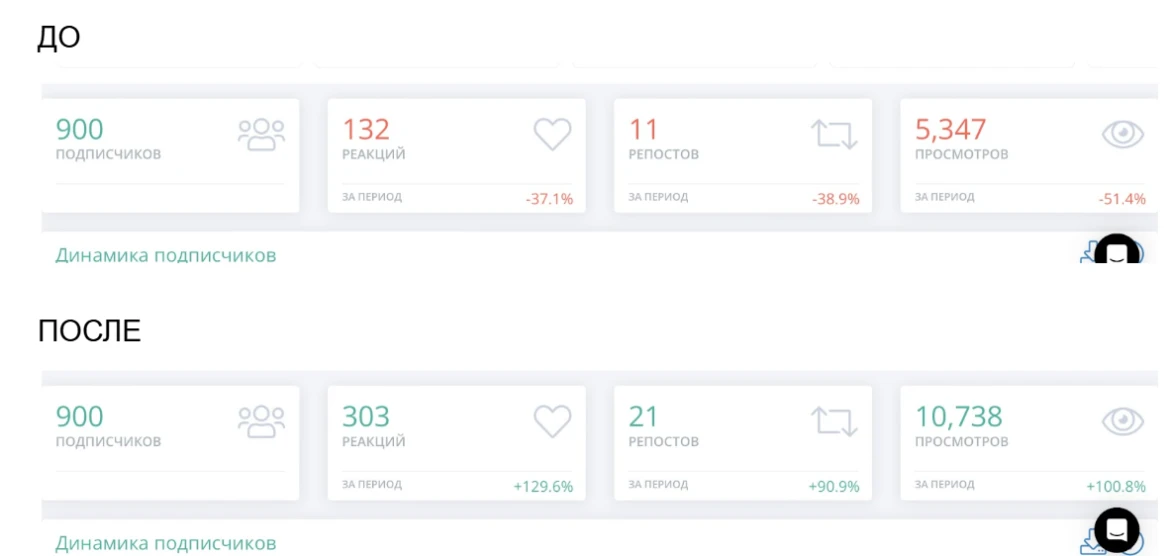This screenshot has width=1170, height=556.
Task: Click +90.9% reposts change value
Action: click(833, 486)
